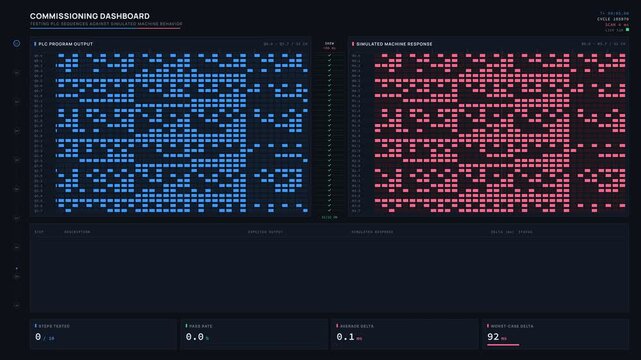Click the PLC Program Output panel title
The width and height of the screenshot is (641, 360).
(x=65, y=44)
